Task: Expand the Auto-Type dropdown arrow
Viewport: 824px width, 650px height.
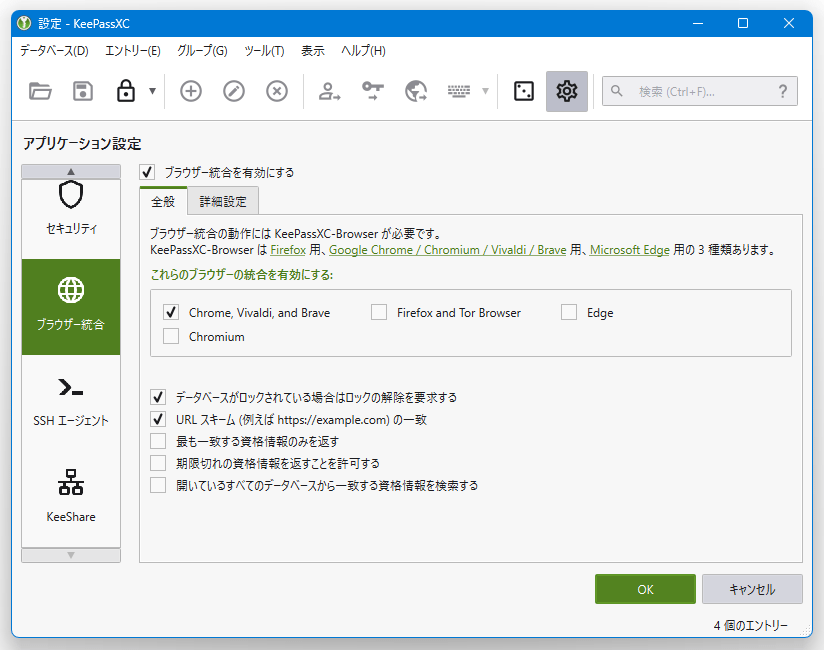Action: pyautogui.click(x=486, y=91)
